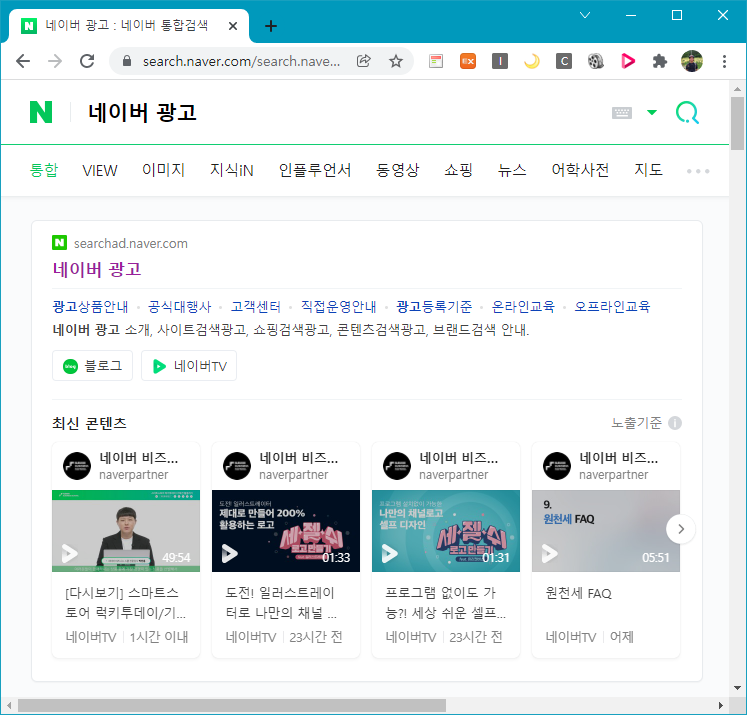
Task: Click the horizontal scrollbar thumb
Action: pyautogui.click(x=232, y=705)
